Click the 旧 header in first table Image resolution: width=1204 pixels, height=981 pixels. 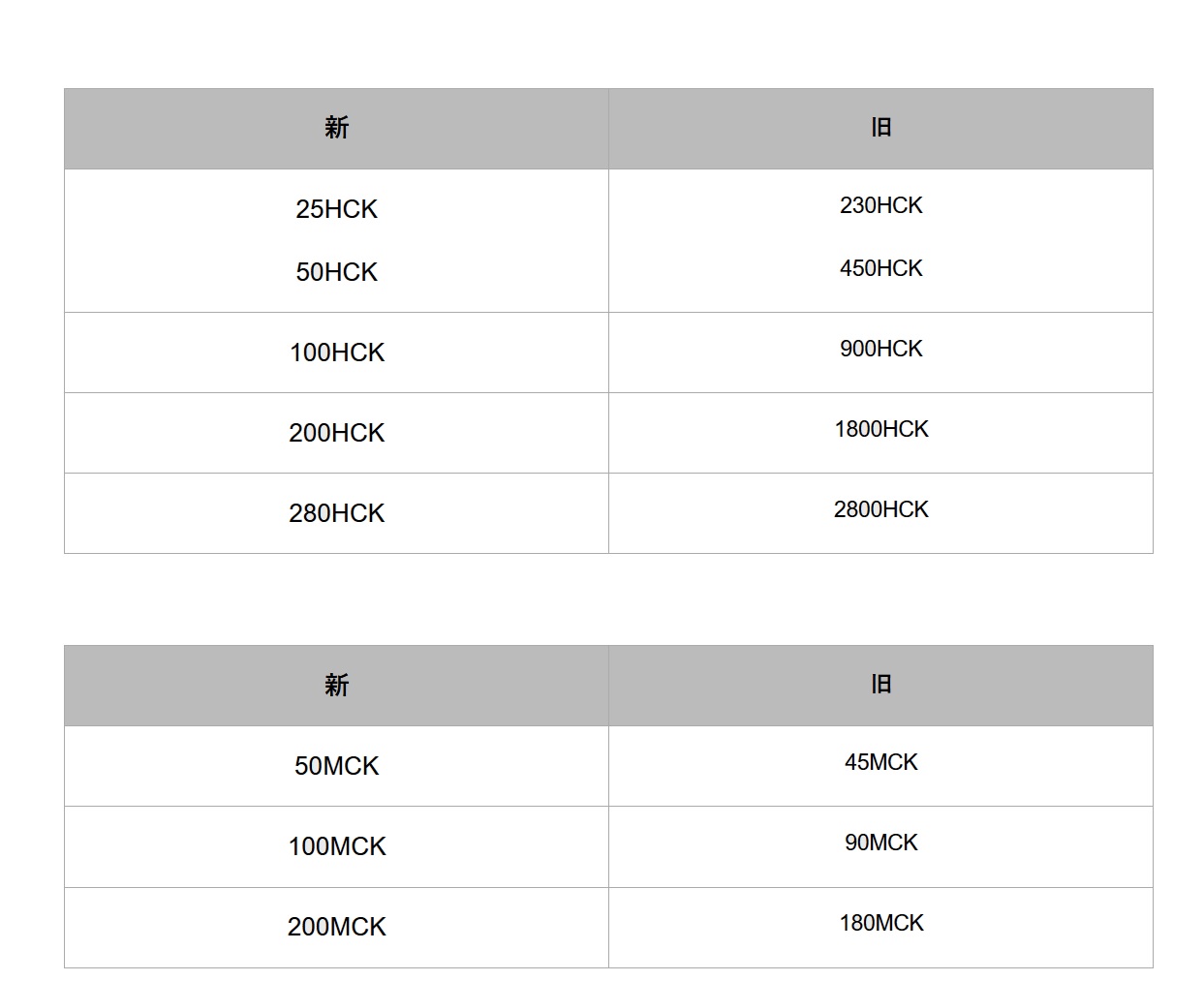click(x=880, y=129)
